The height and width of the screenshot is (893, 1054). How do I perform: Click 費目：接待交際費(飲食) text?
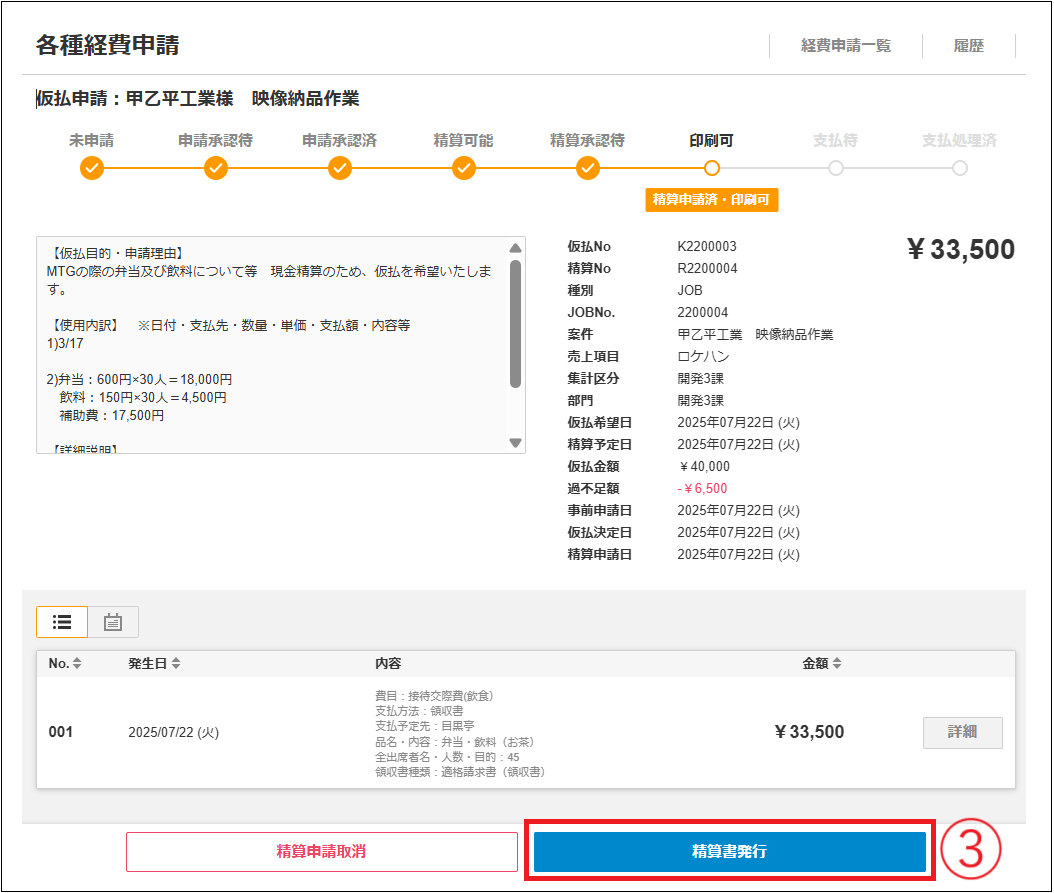[x=434, y=695]
